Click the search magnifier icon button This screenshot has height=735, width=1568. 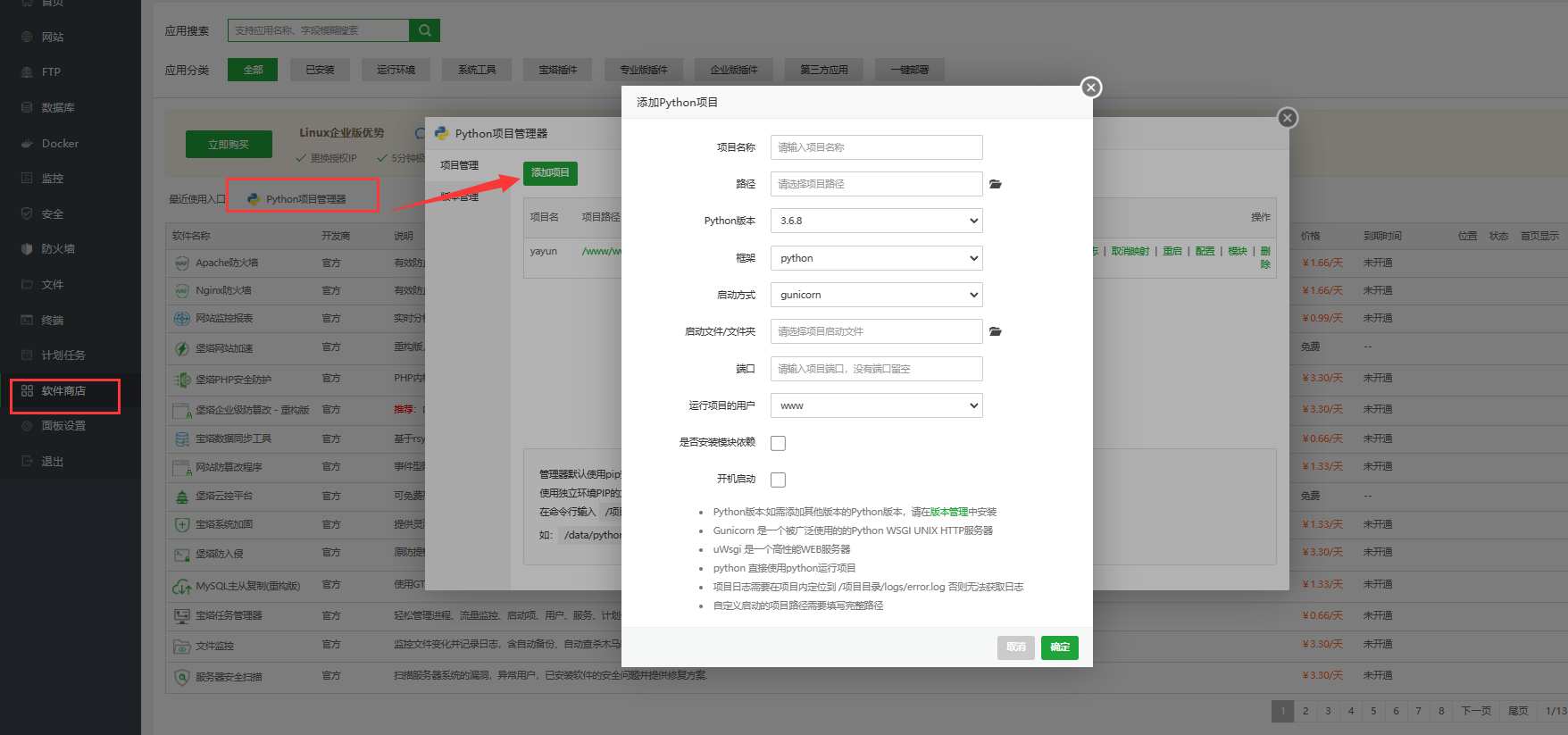tap(424, 30)
